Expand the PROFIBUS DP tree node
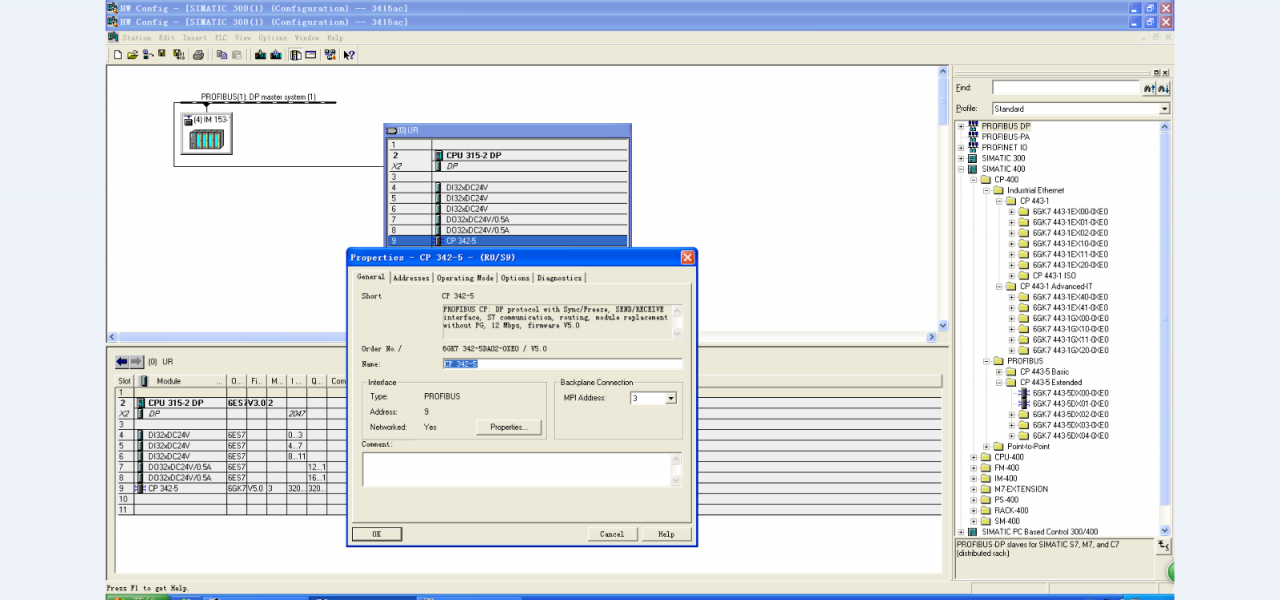Viewport: 1280px width, 600px height. coord(960,126)
